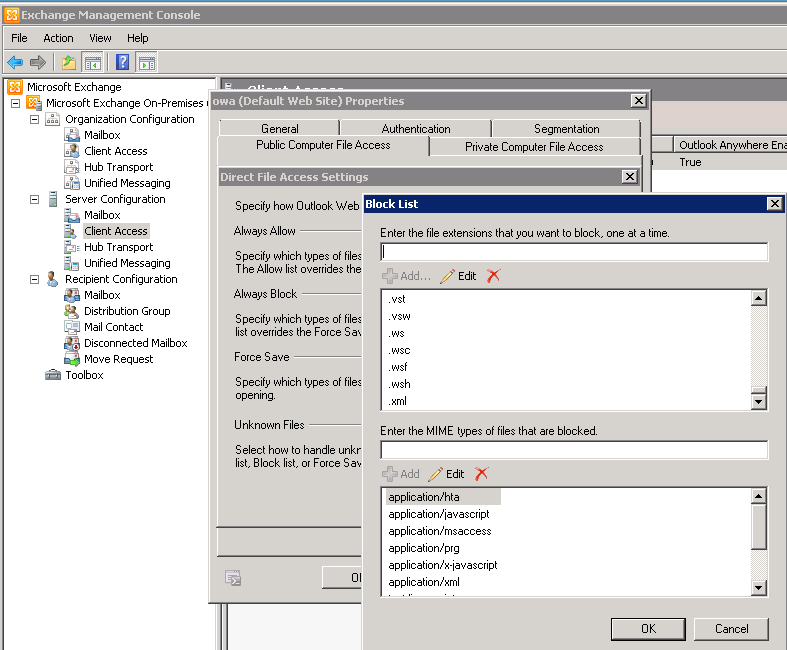Screen dimensions: 787x650
Task: Switch to the Segmentation tab
Action: [x=567, y=128]
